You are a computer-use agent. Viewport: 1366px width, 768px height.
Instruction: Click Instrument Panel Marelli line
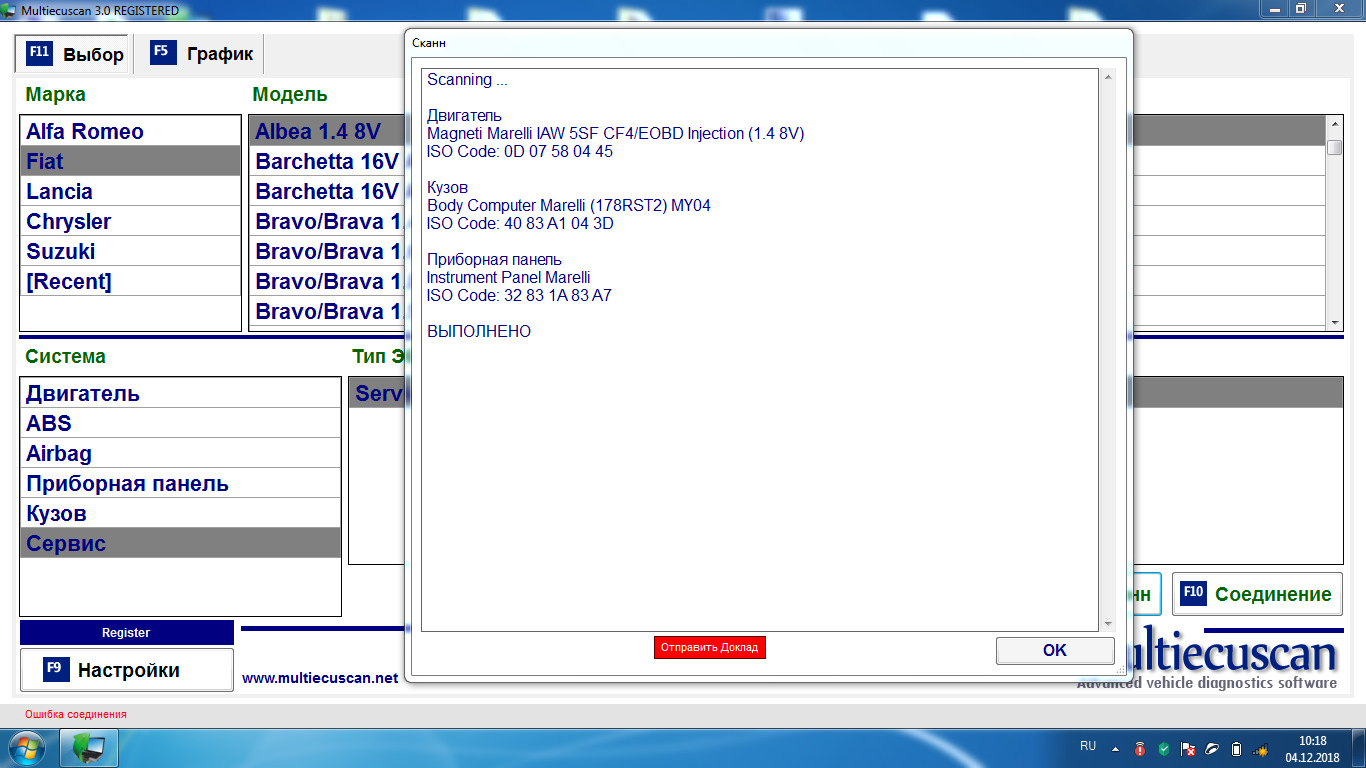(x=508, y=277)
